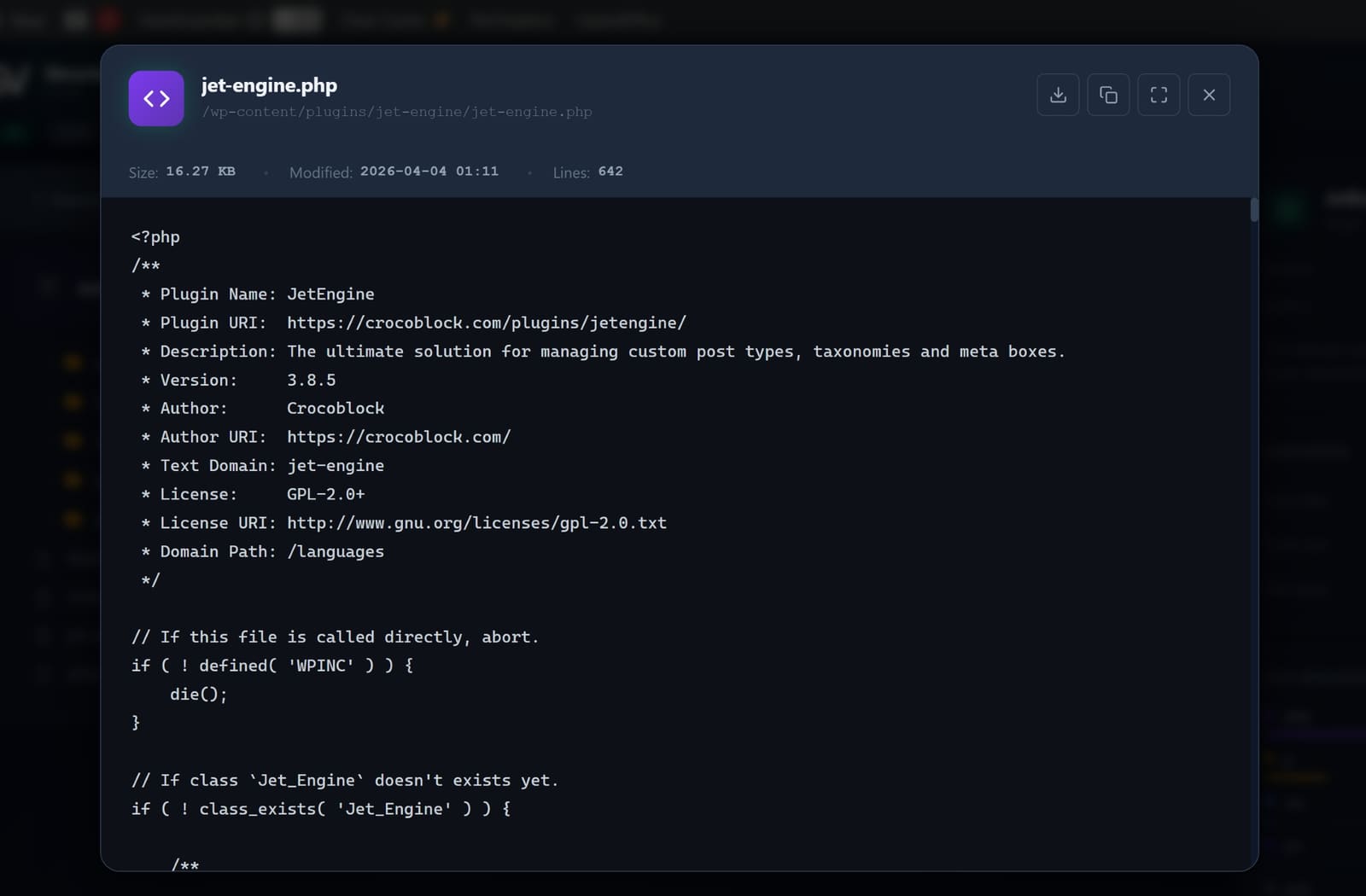Click the License URI gnu.org gpl-2.0.txt line
This screenshot has width=1366, height=896.
[404, 523]
